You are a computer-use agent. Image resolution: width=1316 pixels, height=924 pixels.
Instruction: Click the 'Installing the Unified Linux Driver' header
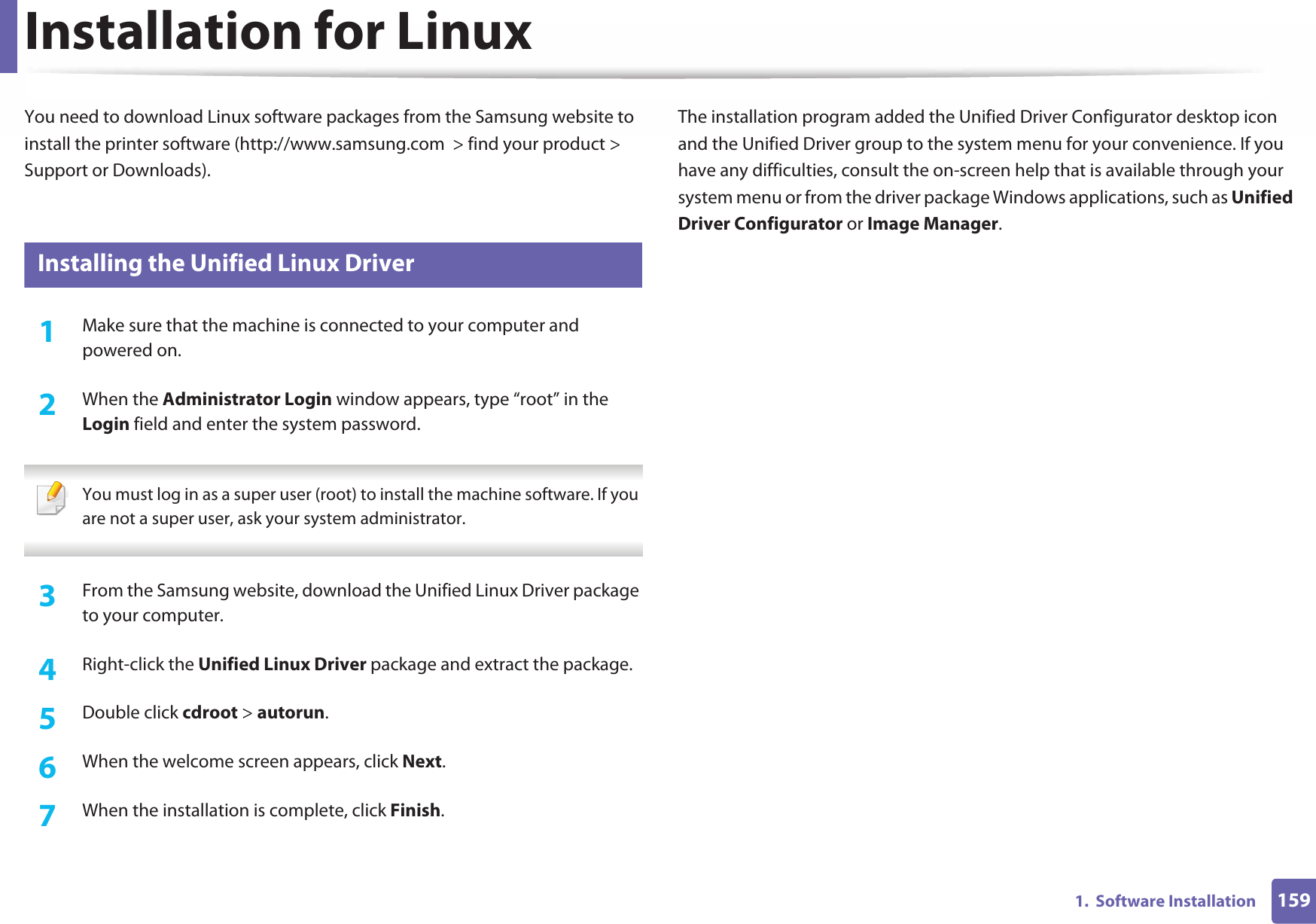coord(226,264)
